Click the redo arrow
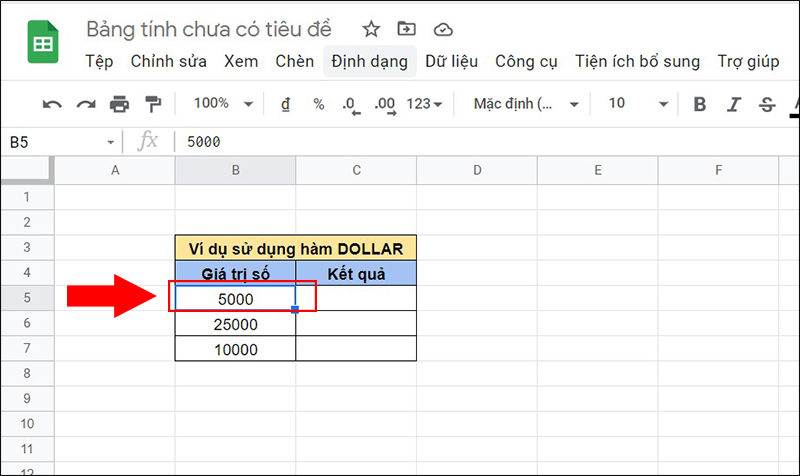Image resolution: width=800 pixels, height=476 pixels. [86, 104]
